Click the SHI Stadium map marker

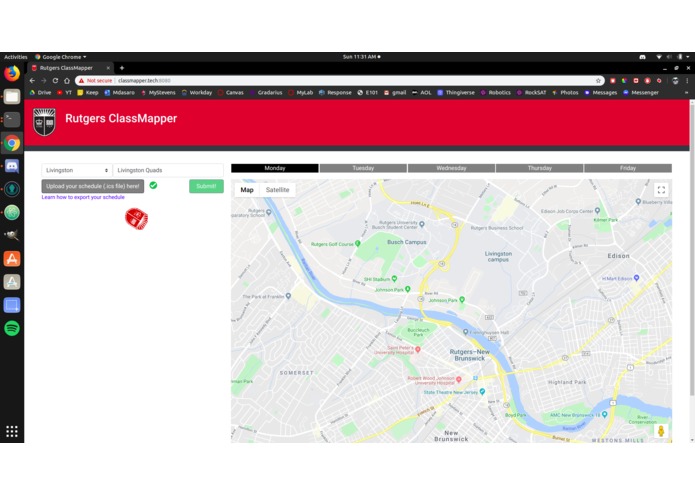394,279
